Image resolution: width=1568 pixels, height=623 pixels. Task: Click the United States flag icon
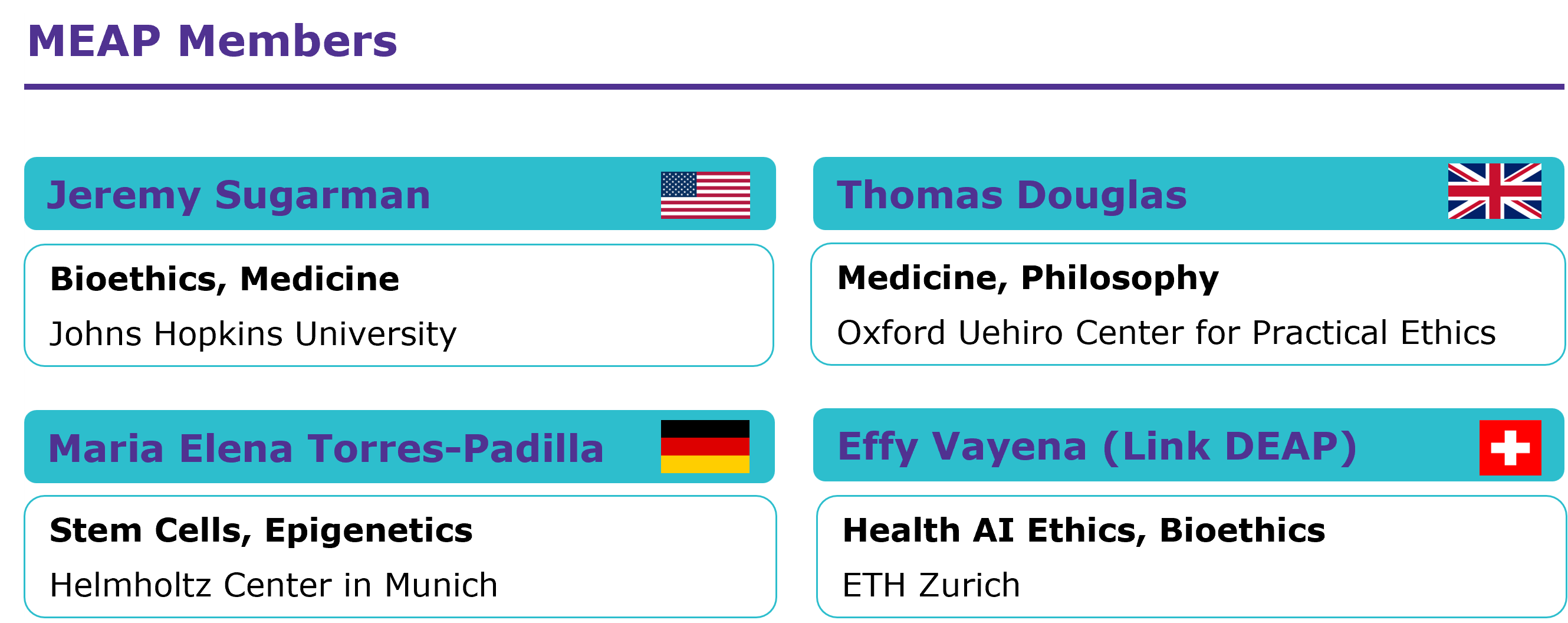tap(705, 195)
